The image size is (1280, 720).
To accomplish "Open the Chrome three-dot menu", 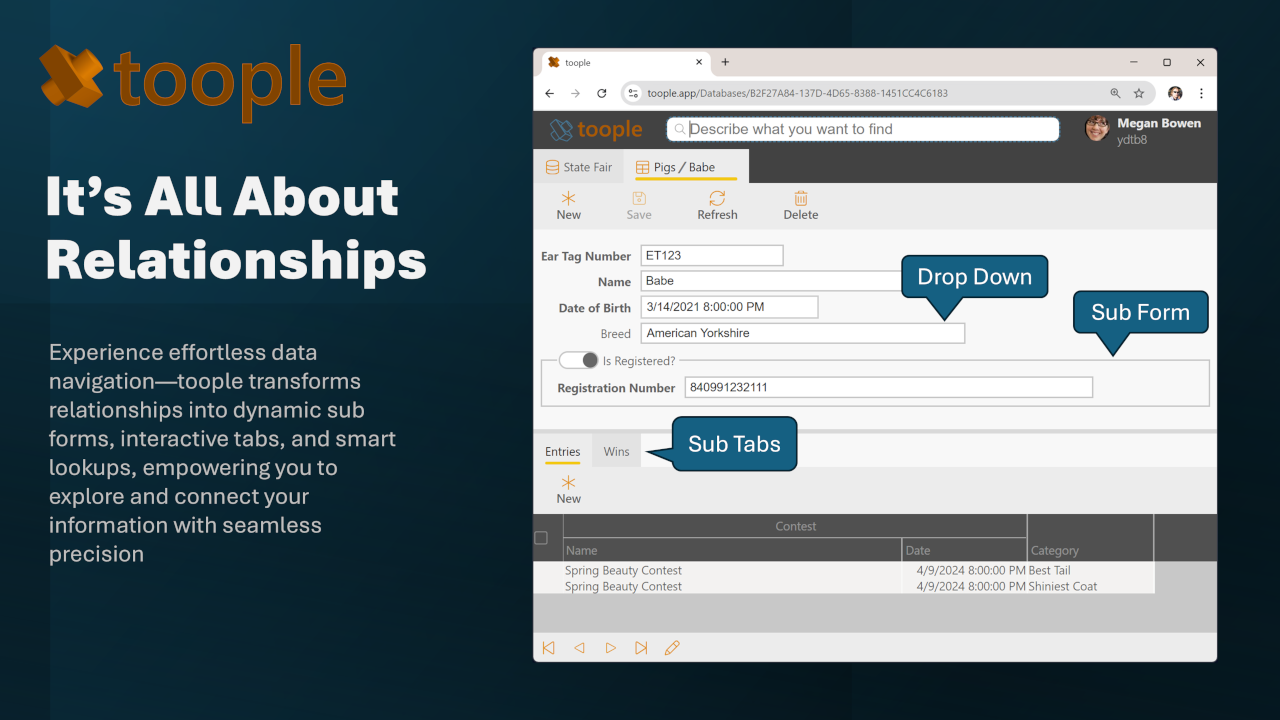I will [1201, 93].
